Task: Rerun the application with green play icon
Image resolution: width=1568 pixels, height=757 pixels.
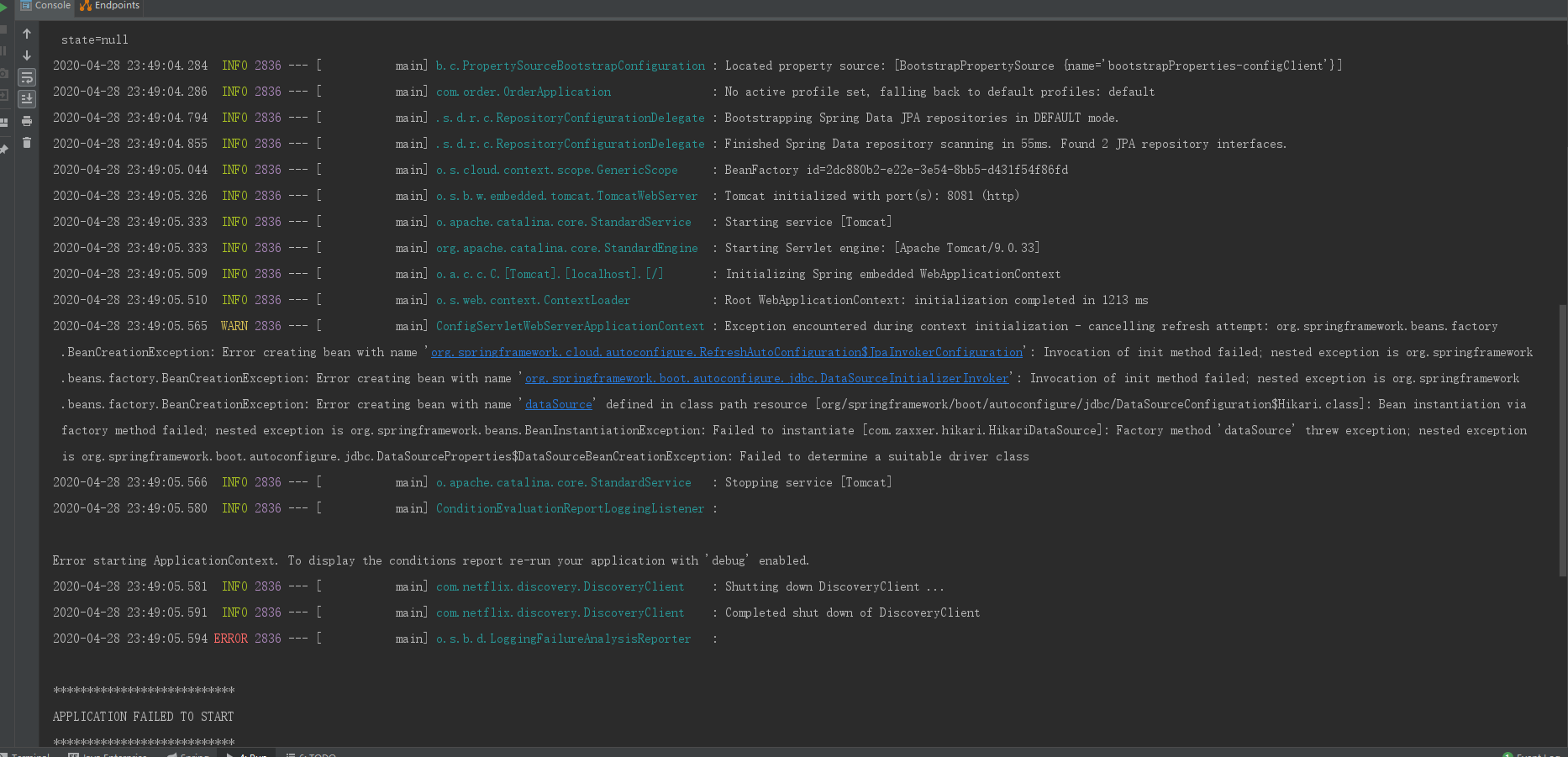Action: coord(3,8)
